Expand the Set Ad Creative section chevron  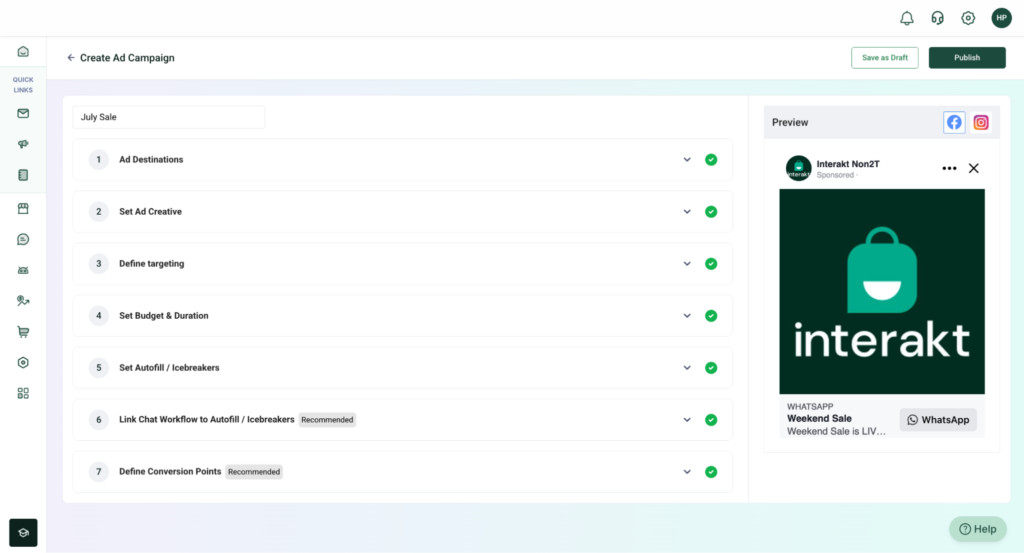tap(687, 212)
